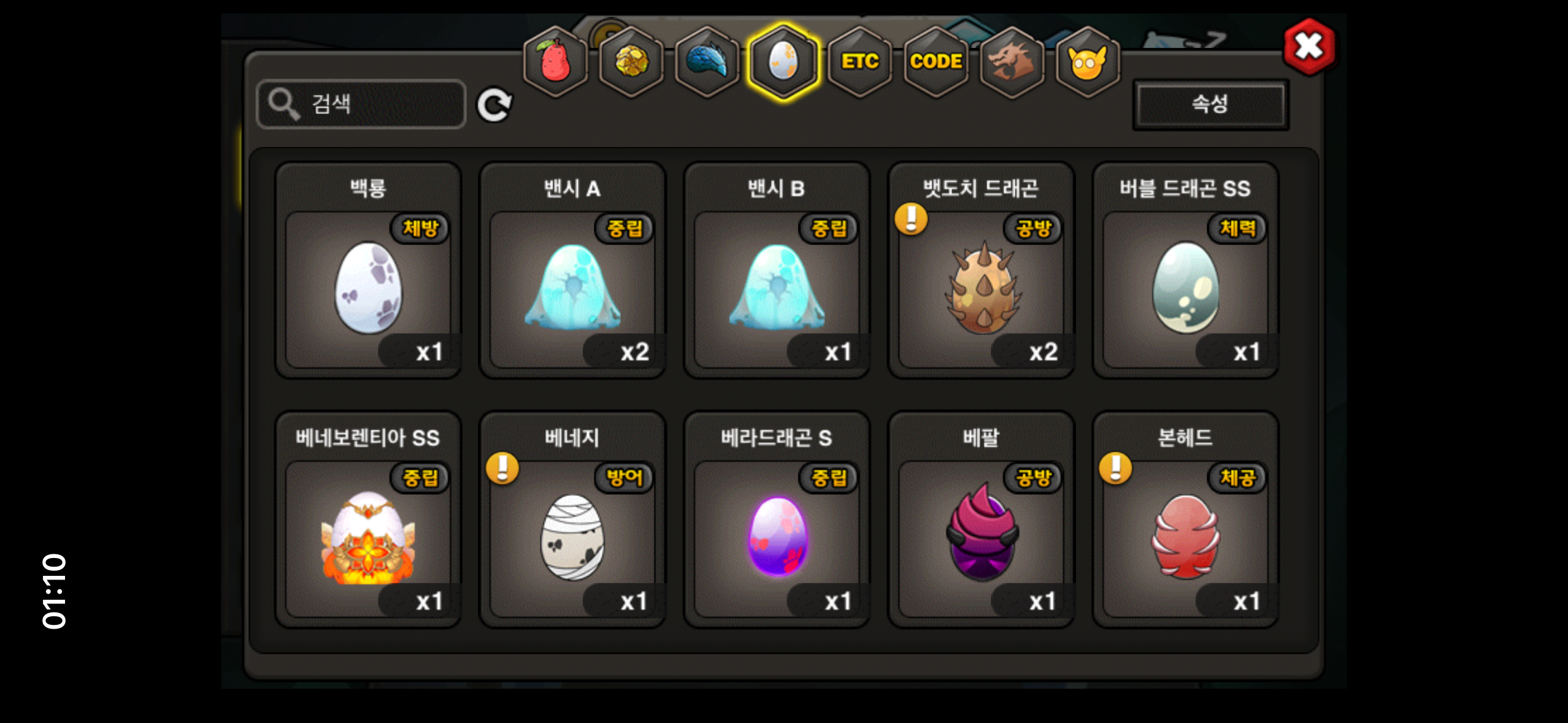Tap the alert badge on 베네지 egg
Screen dimensions: 1568x723
click(x=502, y=468)
